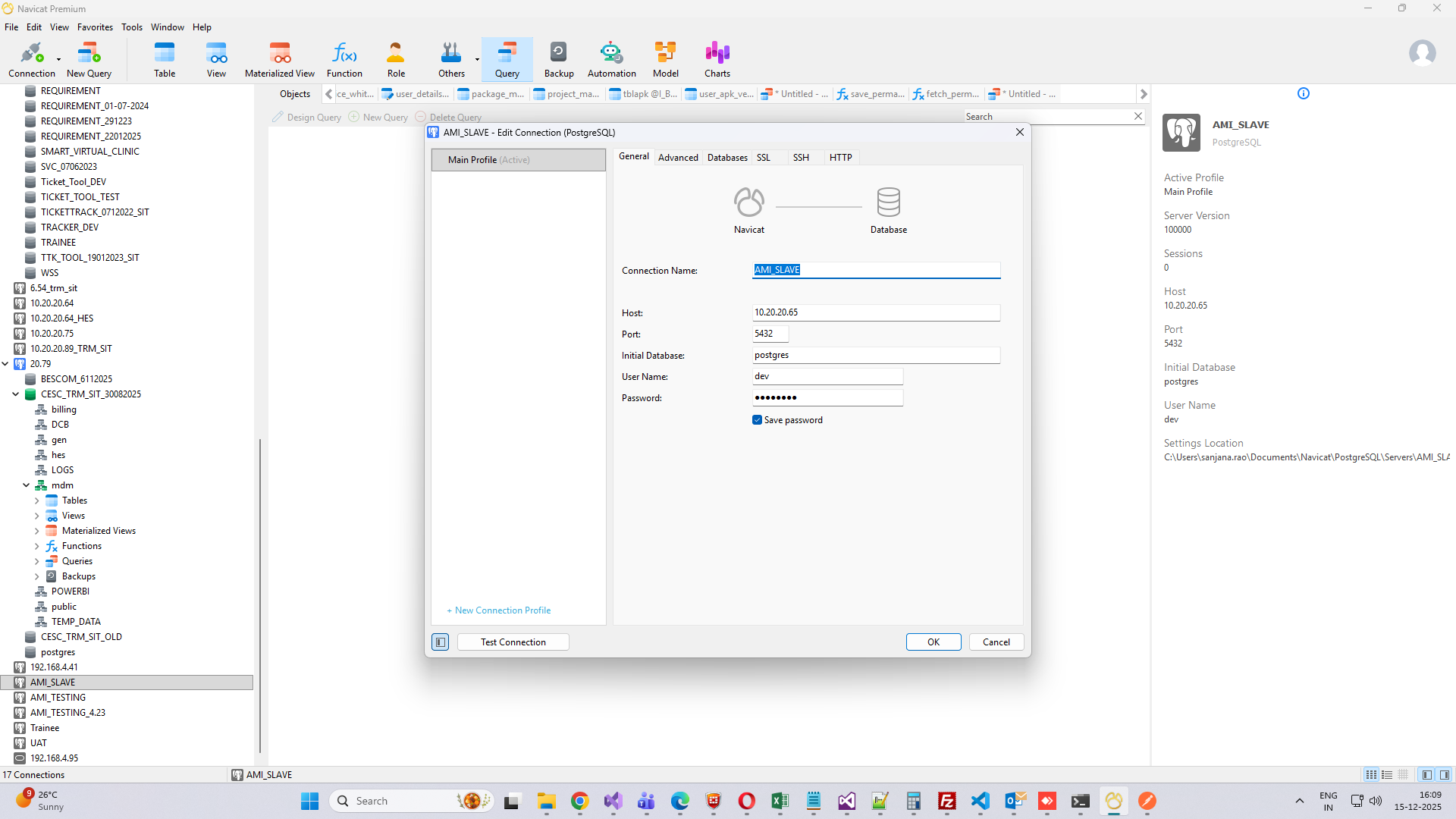Click the Materialized View toolbar icon
Viewport: 1456px width, 819px height.
(279, 59)
